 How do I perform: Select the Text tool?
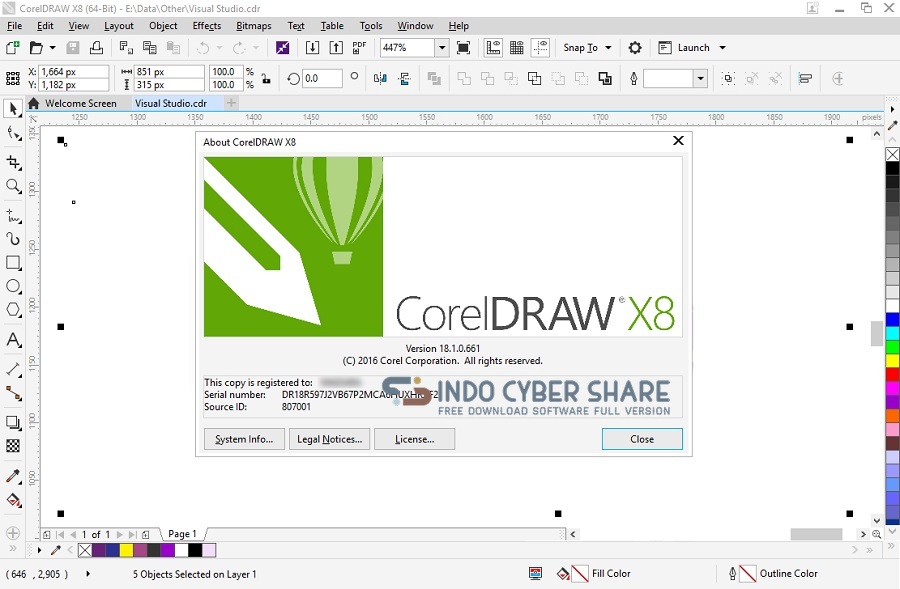13,339
